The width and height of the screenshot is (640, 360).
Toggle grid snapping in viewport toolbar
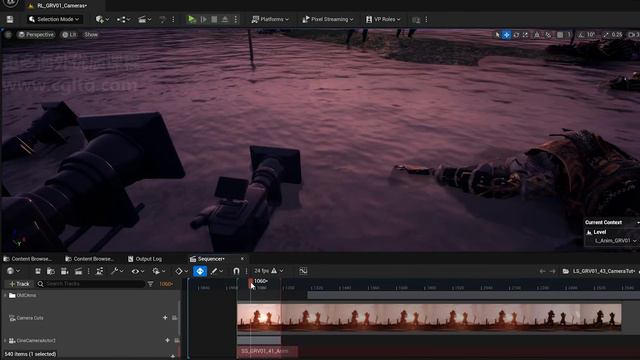tap(560, 35)
